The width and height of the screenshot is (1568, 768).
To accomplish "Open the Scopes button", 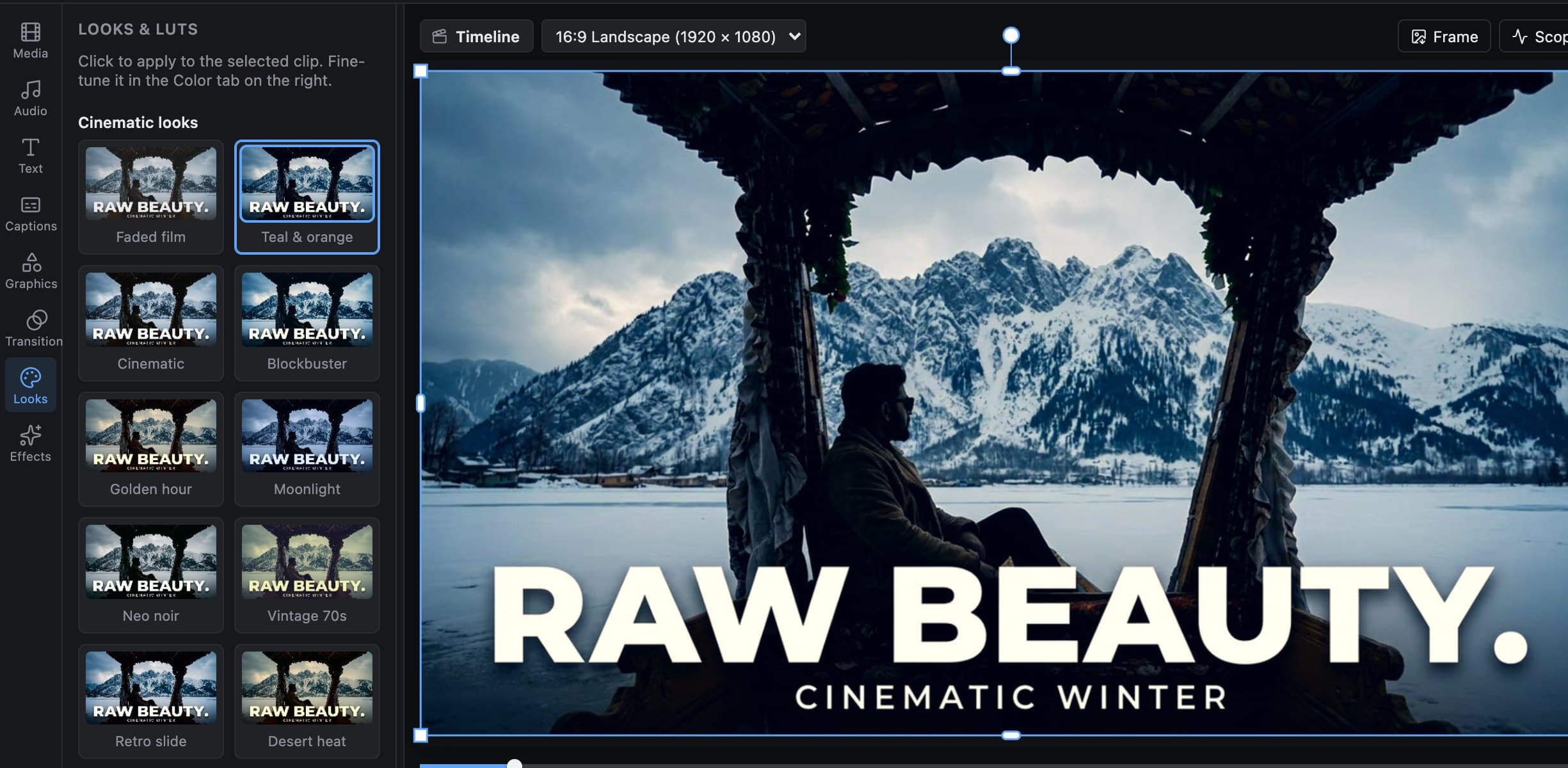I will (x=1535, y=36).
